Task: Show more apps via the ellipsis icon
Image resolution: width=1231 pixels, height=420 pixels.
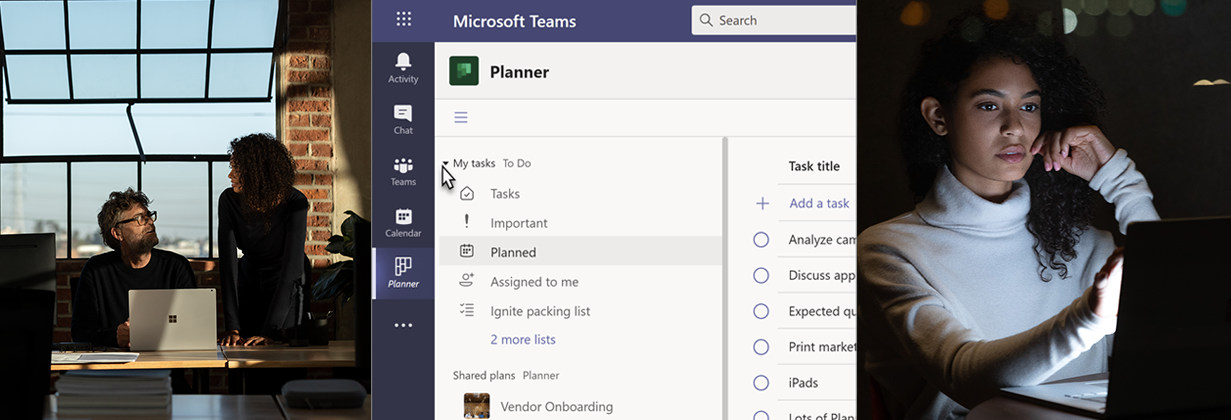Action: 403,325
